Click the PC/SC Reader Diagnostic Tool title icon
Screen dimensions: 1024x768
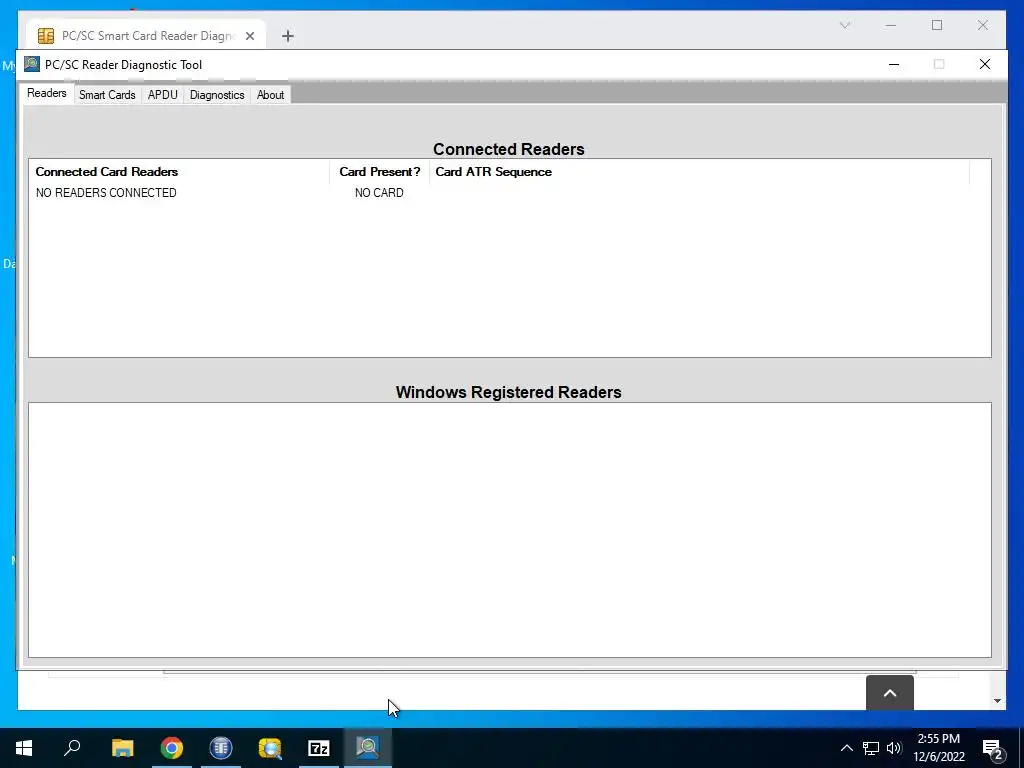pyautogui.click(x=31, y=64)
